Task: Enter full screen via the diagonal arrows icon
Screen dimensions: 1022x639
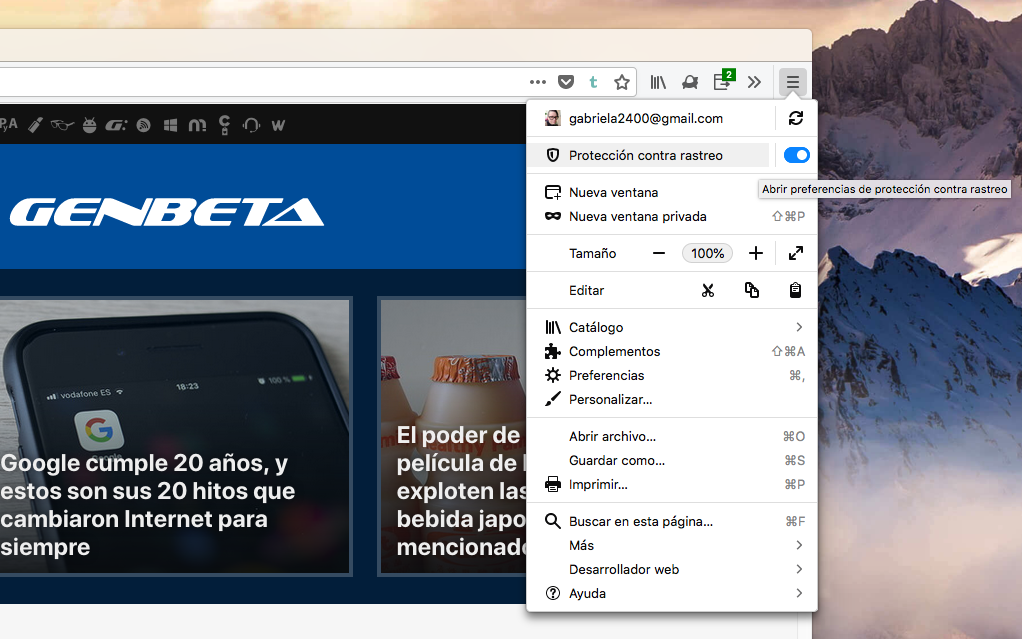Action: [796, 253]
